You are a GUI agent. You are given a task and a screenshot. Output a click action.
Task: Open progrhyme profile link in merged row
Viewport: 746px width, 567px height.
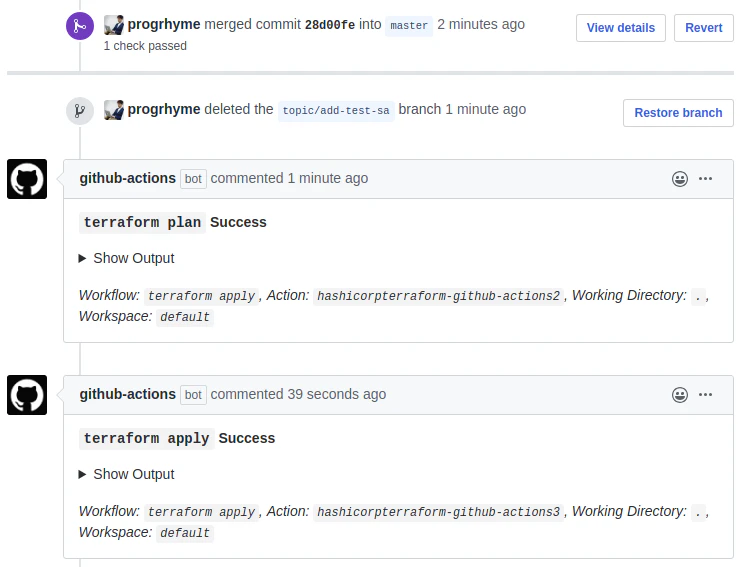[164, 24]
